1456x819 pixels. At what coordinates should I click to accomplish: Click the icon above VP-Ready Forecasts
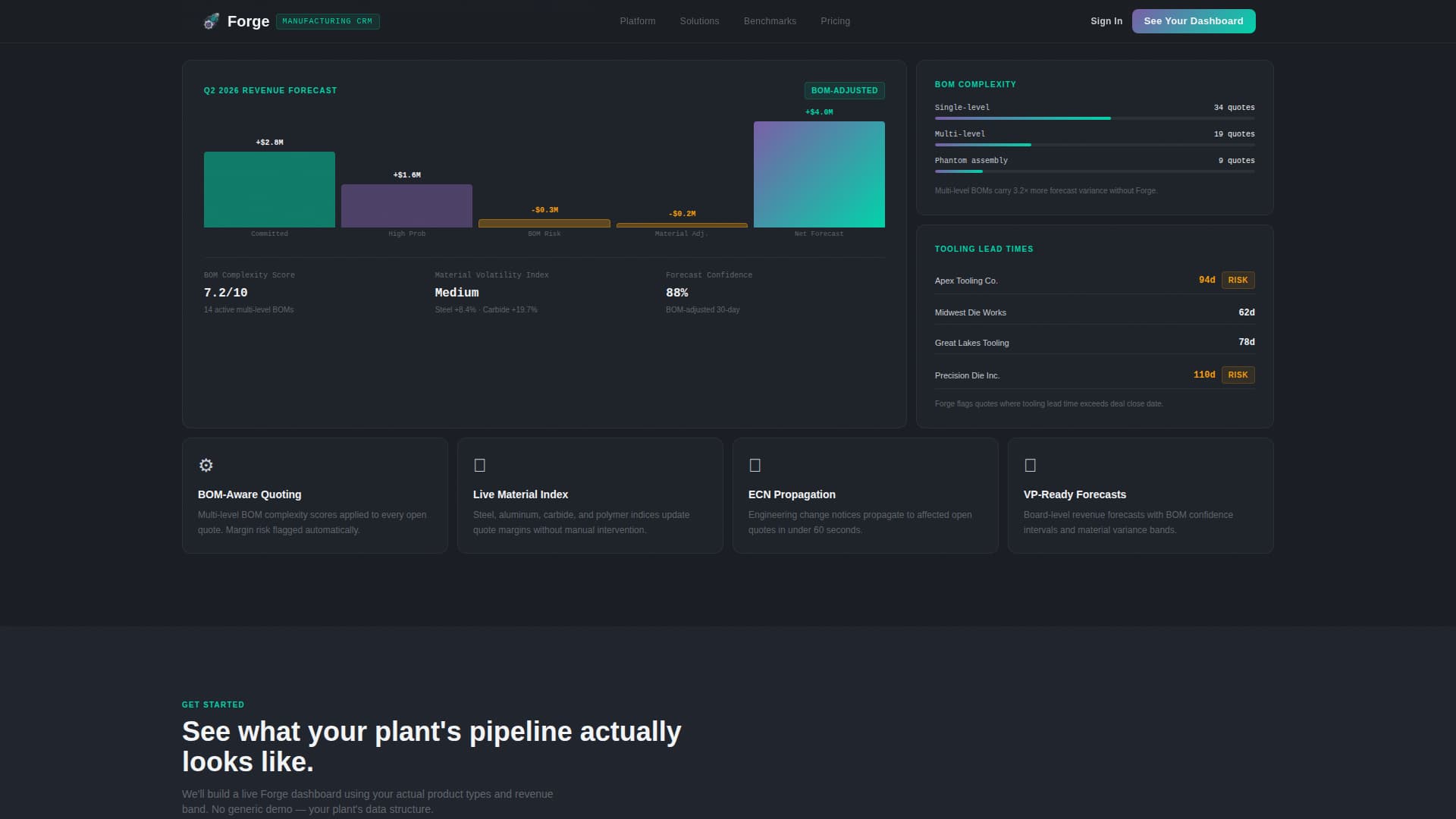(x=1030, y=465)
